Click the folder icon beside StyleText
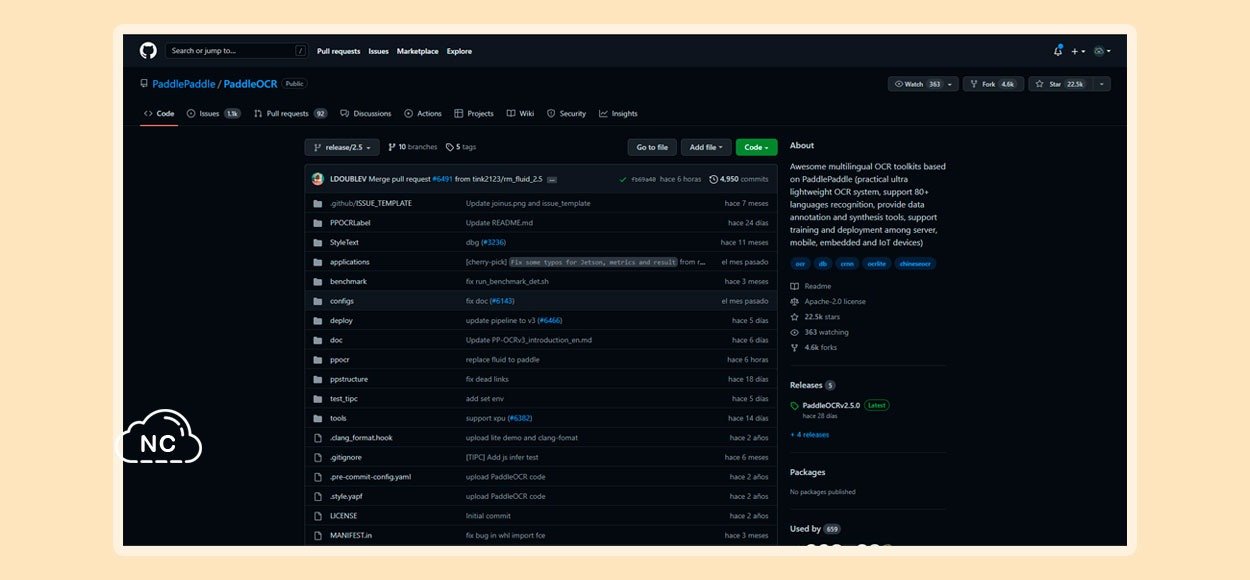The height and width of the screenshot is (580, 1250). (317, 242)
